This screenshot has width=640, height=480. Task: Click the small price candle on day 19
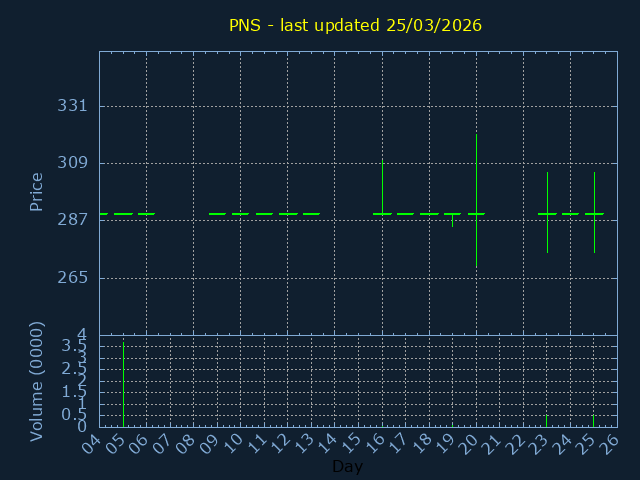(x=452, y=220)
